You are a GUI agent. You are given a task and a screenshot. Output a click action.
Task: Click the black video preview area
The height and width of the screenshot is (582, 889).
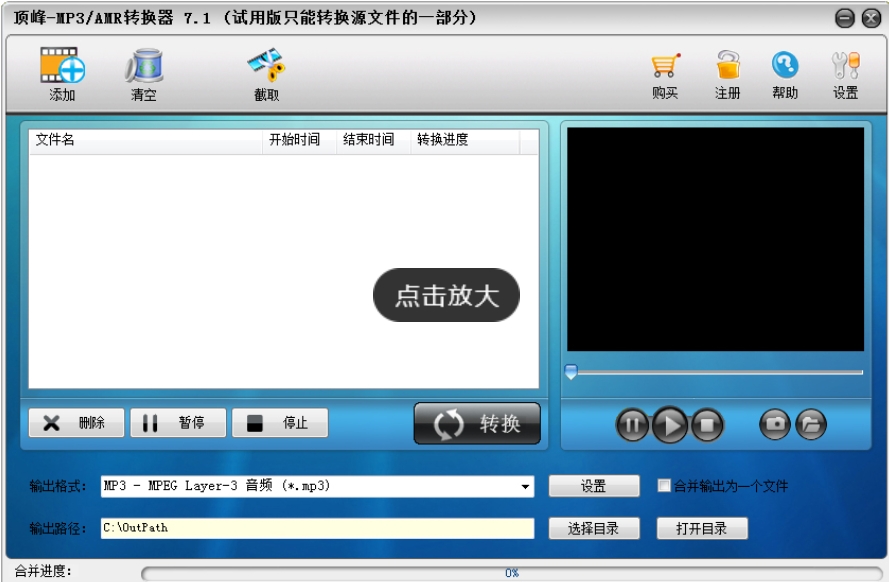pyautogui.click(x=716, y=239)
